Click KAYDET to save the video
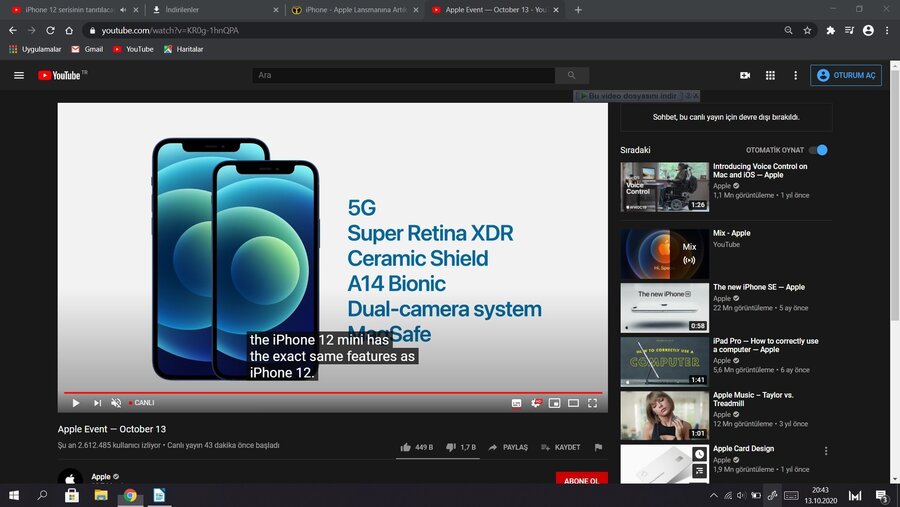Screen dimensions: 900x507 pyautogui.click(x=561, y=447)
